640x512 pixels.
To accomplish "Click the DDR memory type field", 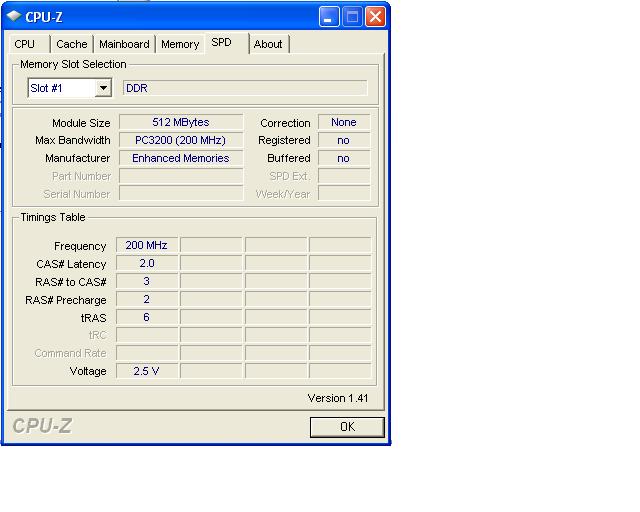I will tap(244, 88).
